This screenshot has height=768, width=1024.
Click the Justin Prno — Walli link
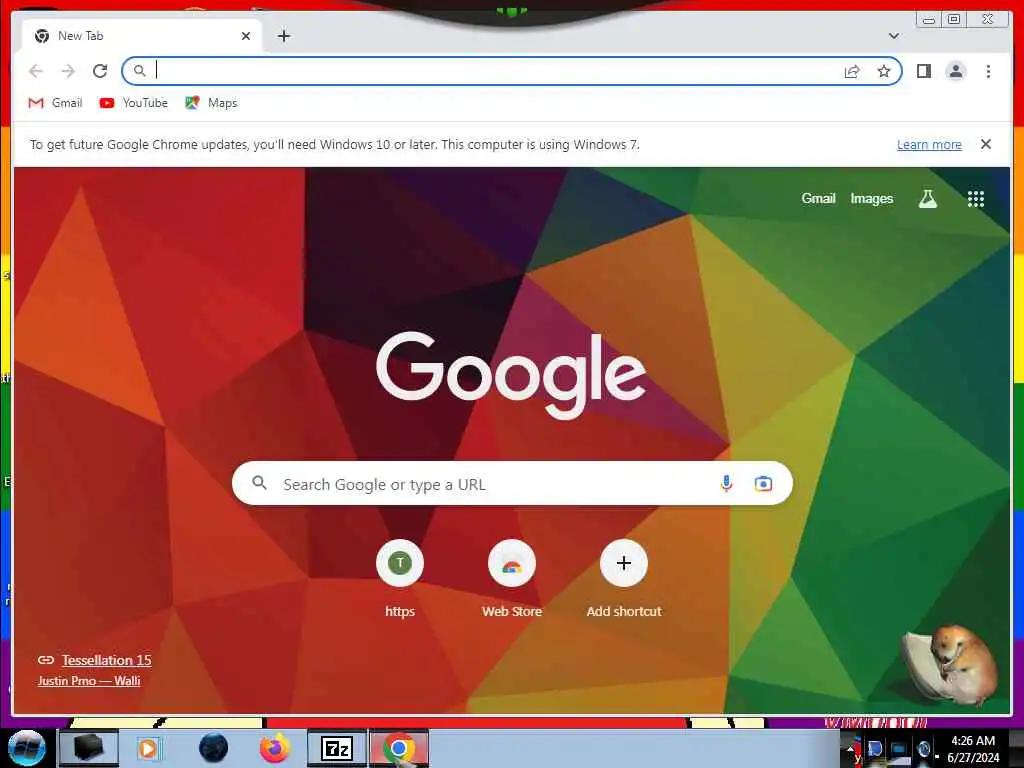click(89, 680)
